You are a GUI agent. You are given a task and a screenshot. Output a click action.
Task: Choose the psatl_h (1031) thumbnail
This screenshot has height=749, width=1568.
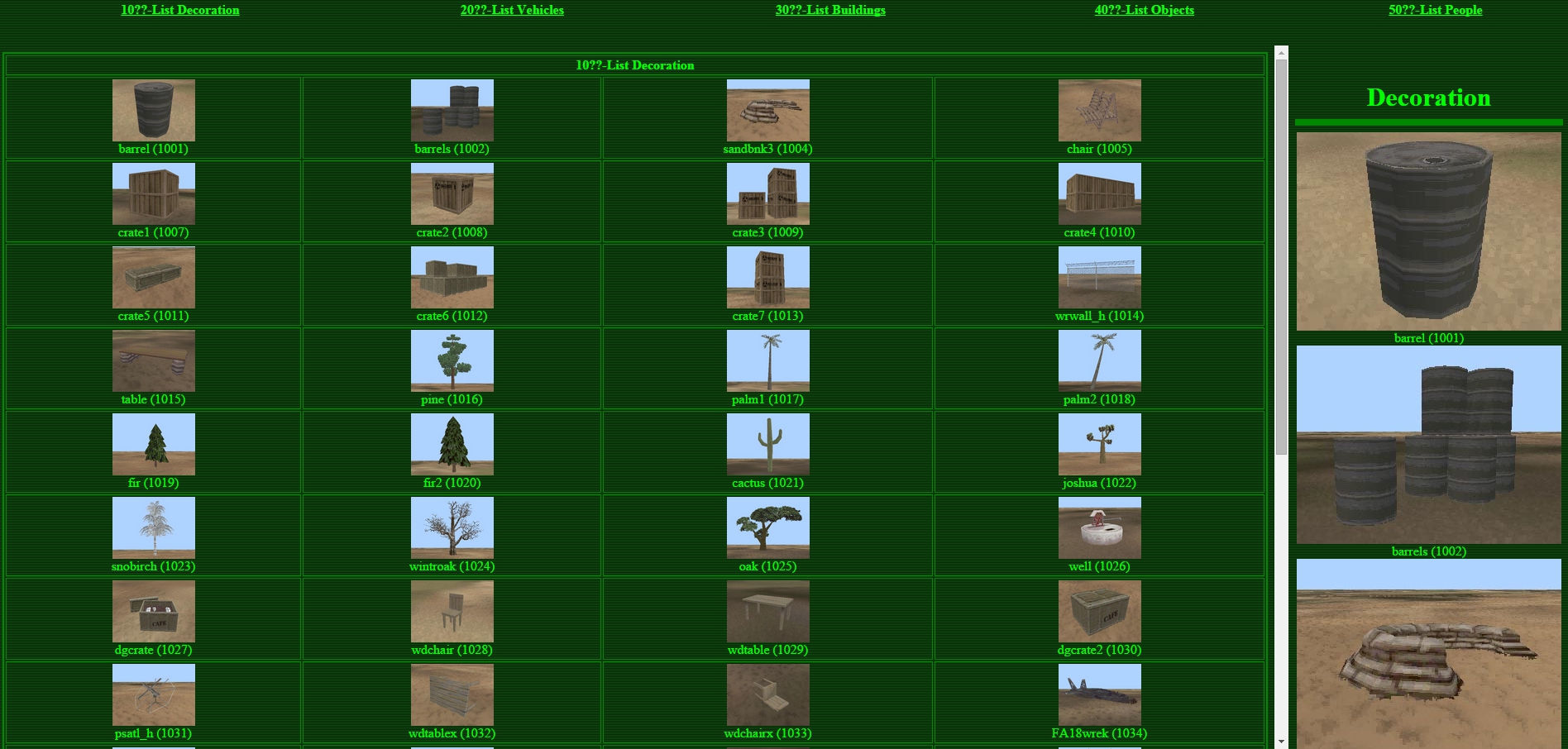(154, 694)
